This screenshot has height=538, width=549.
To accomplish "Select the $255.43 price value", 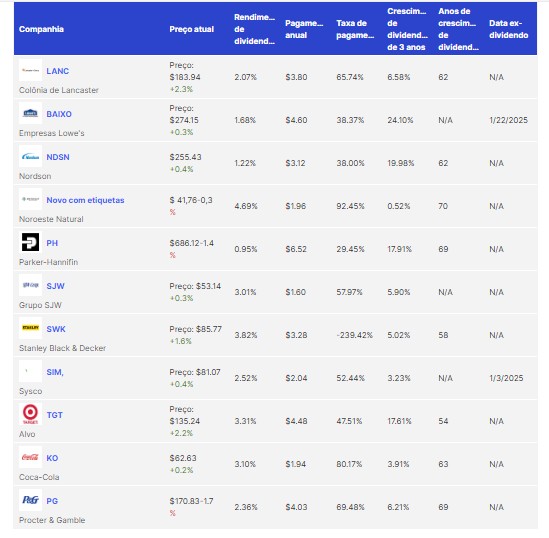I will coord(186,157).
